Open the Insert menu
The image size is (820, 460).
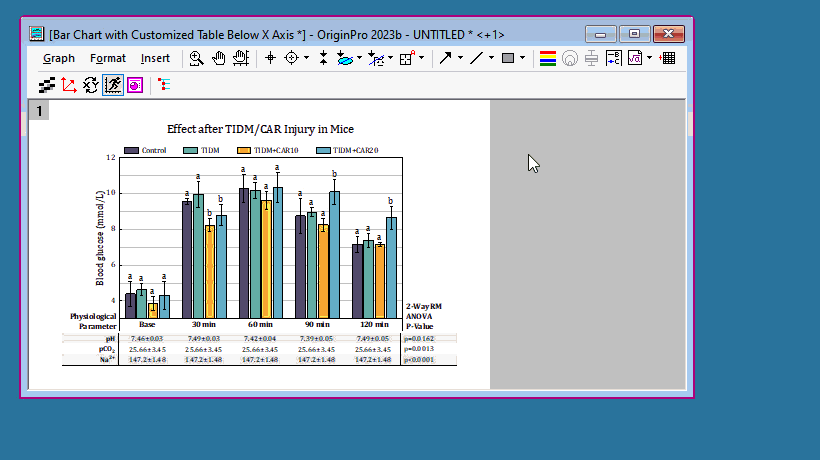click(155, 58)
